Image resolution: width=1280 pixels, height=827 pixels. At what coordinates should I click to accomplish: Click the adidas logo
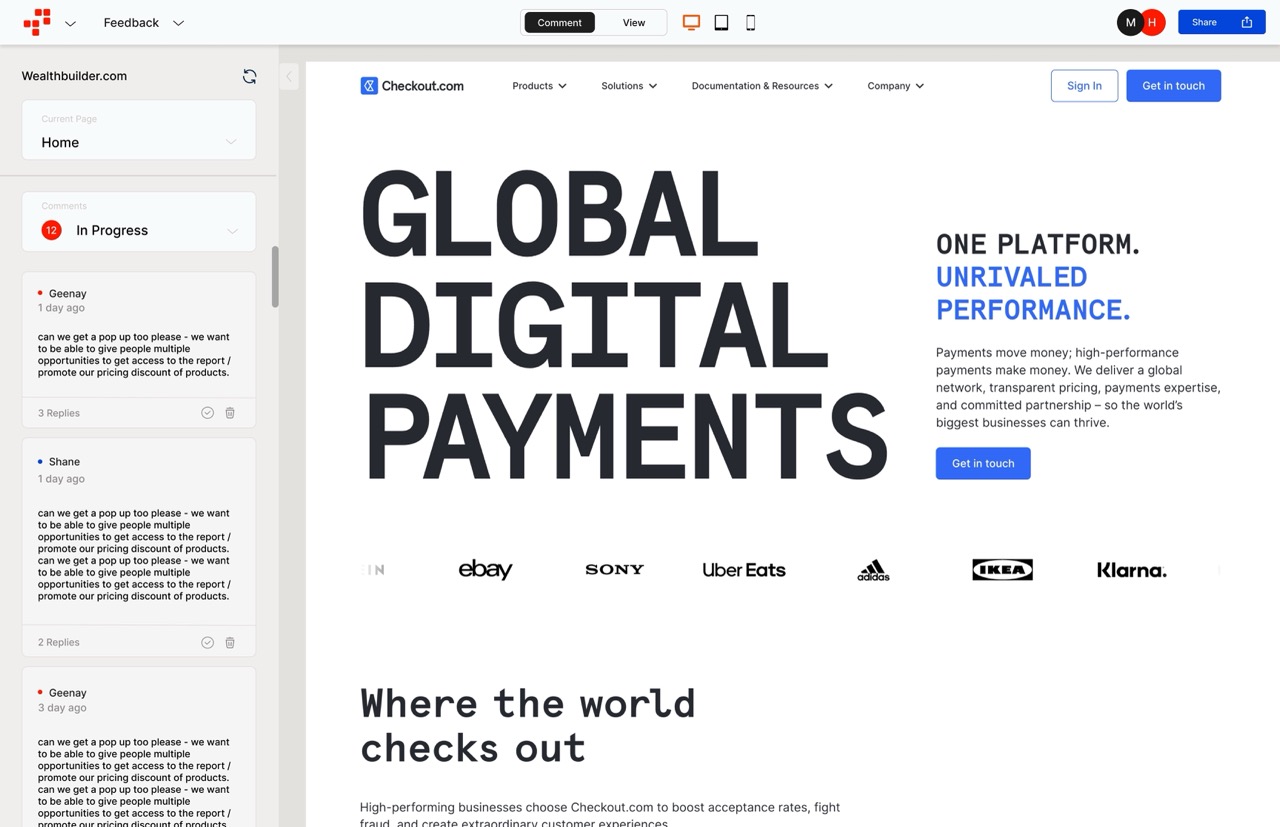coord(873,570)
